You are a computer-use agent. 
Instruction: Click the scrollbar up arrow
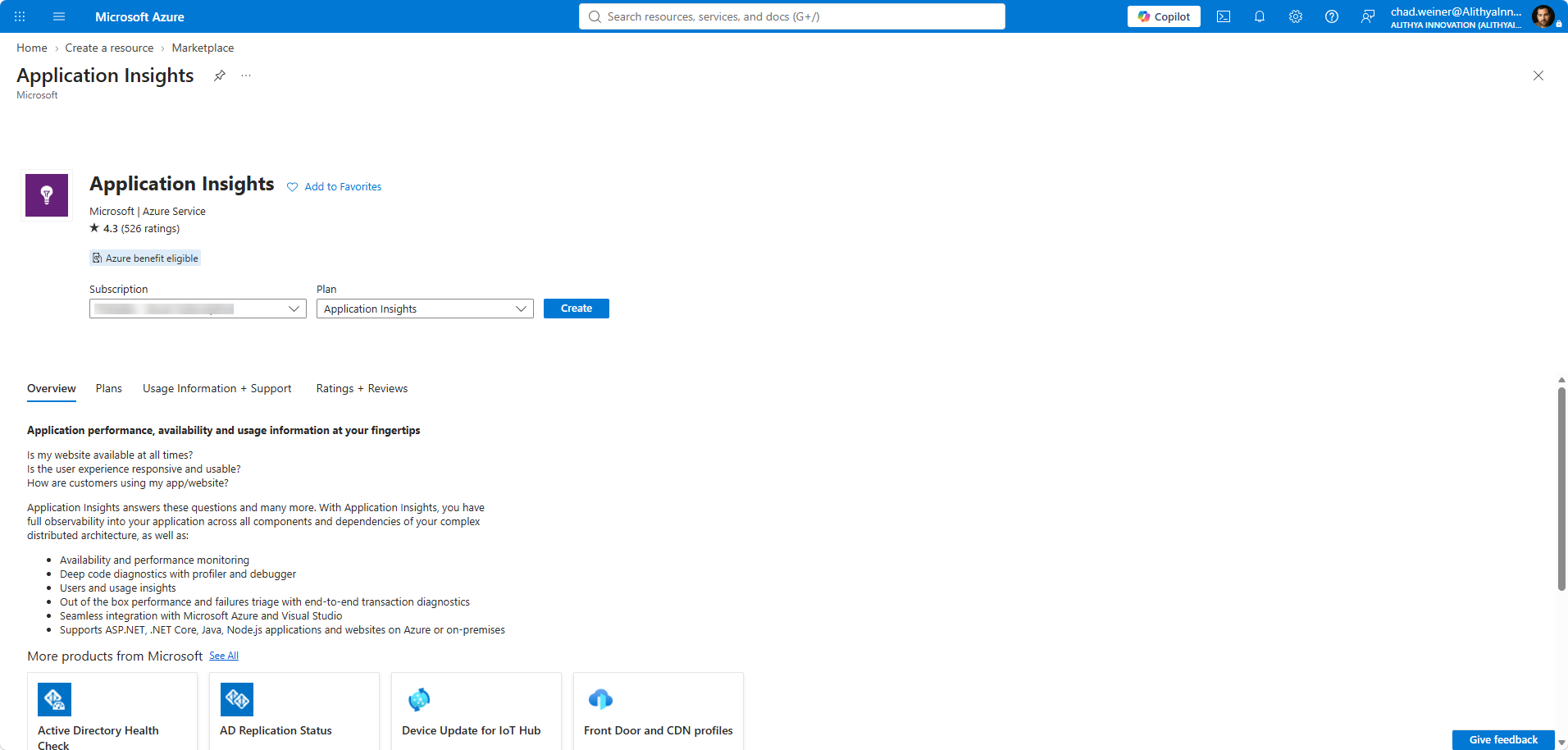1561,380
